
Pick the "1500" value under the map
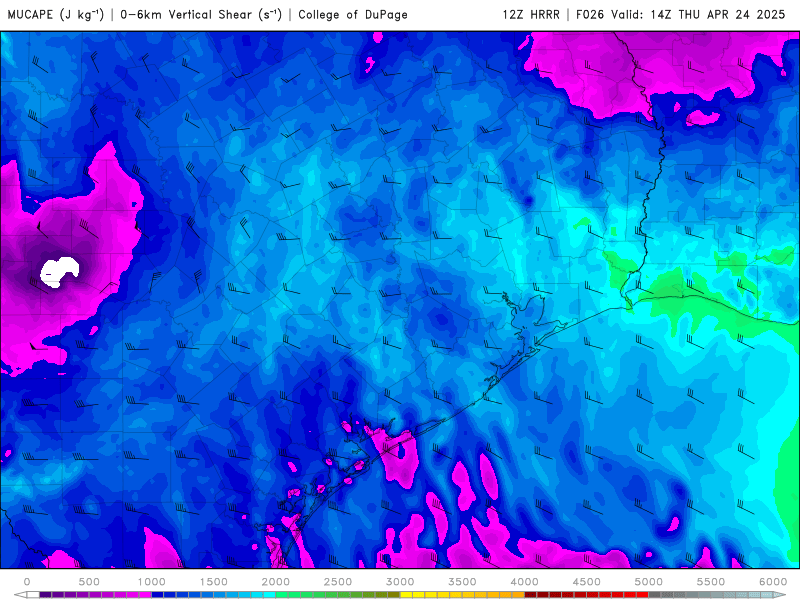point(213,582)
